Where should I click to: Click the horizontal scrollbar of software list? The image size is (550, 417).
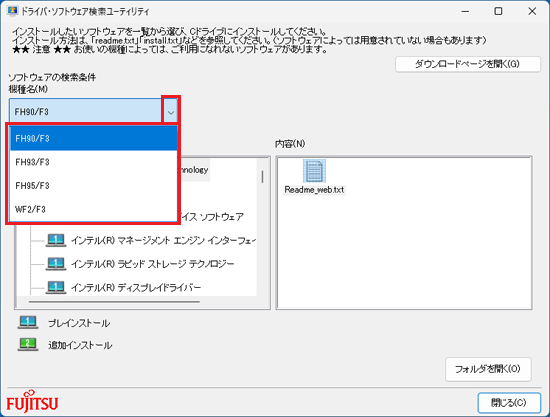click(x=114, y=301)
